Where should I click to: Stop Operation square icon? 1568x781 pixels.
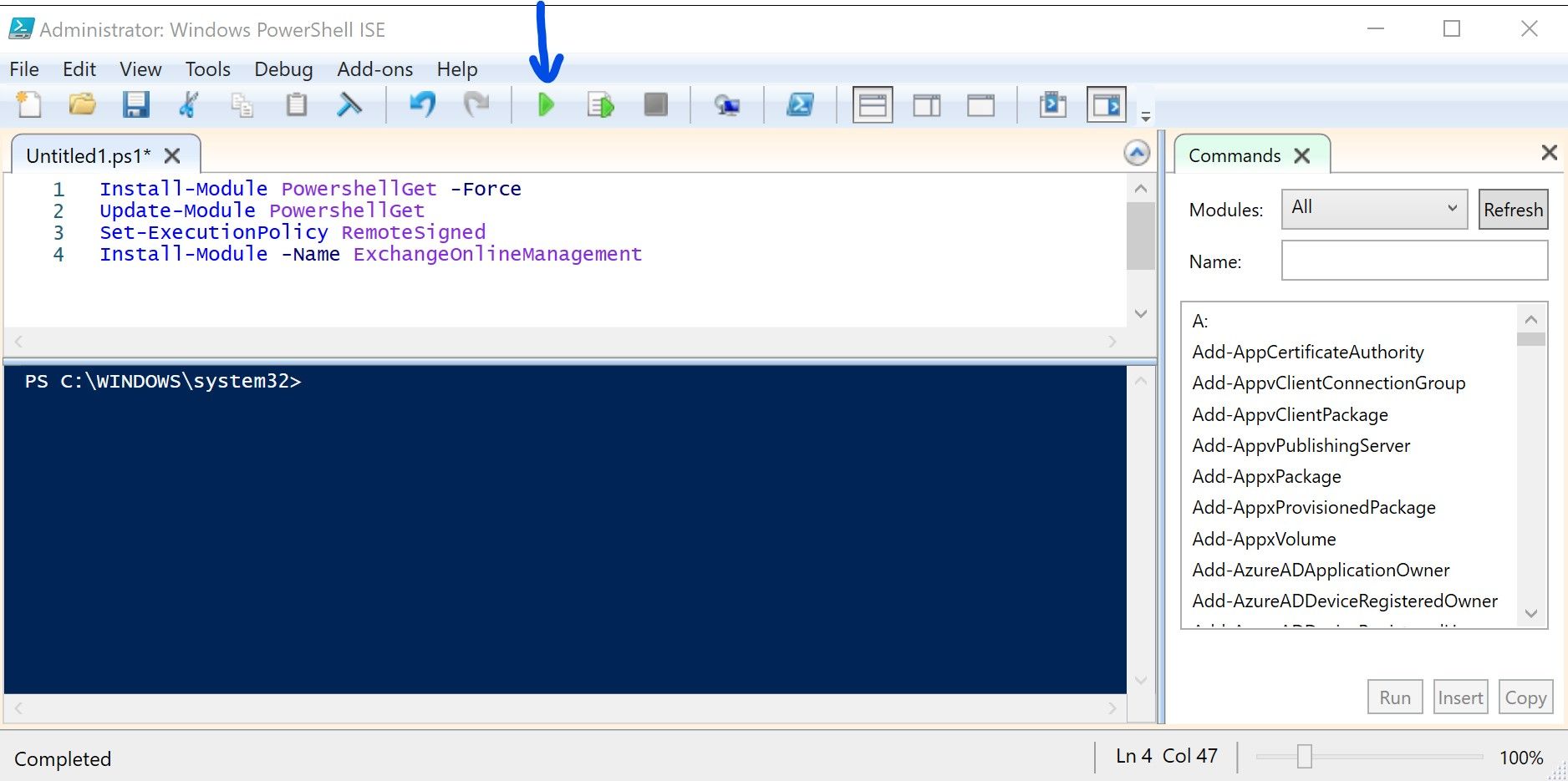pyautogui.click(x=655, y=104)
